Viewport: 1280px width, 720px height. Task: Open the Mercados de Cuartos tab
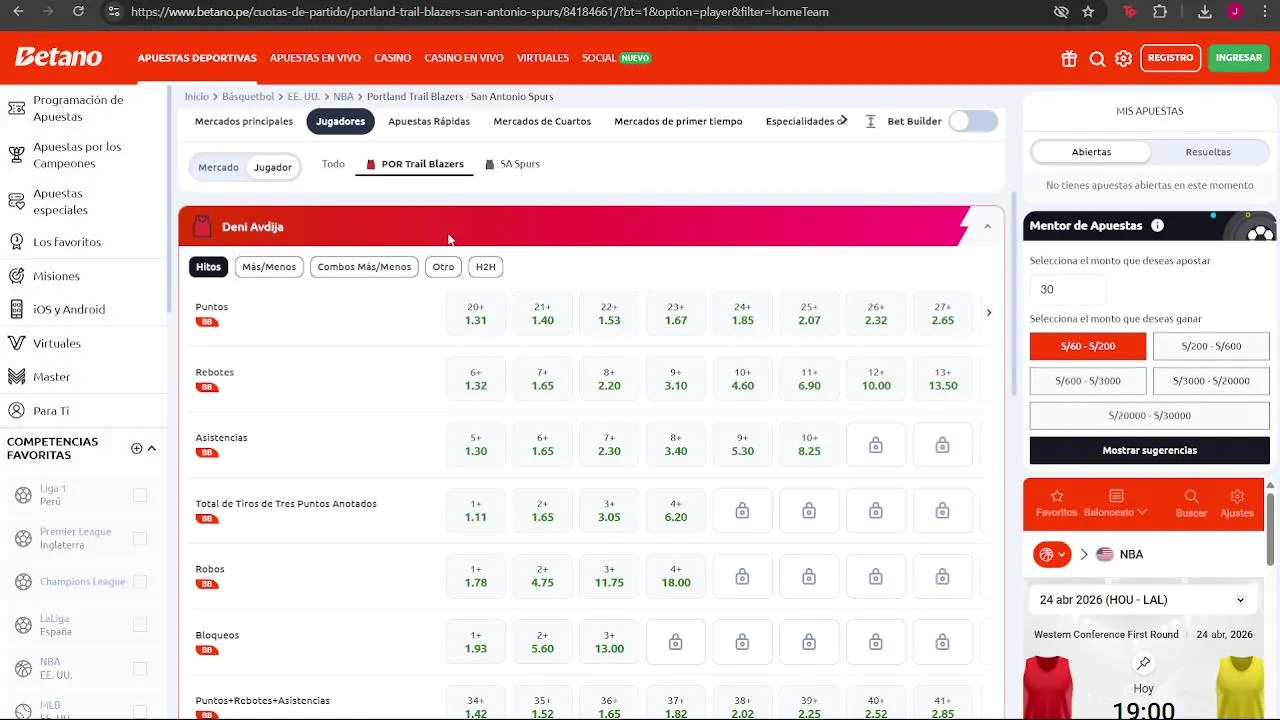pyautogui.click(x=542, y=121)
